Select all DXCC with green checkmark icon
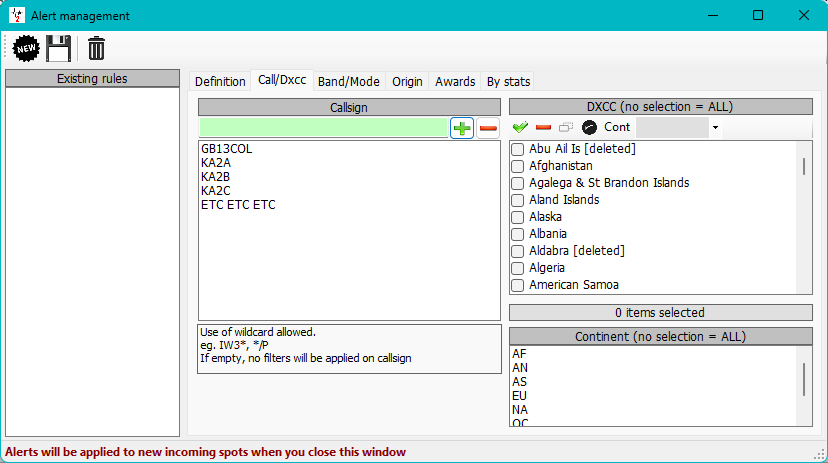Image resolution: width=828 pixels, height=463 pixels. 521,127
